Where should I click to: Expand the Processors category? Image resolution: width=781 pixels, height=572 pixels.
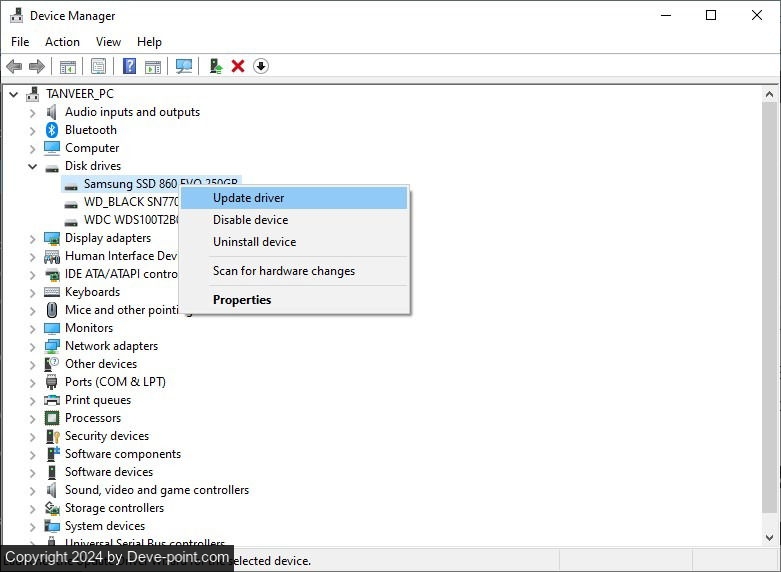[x=32, y=418]
